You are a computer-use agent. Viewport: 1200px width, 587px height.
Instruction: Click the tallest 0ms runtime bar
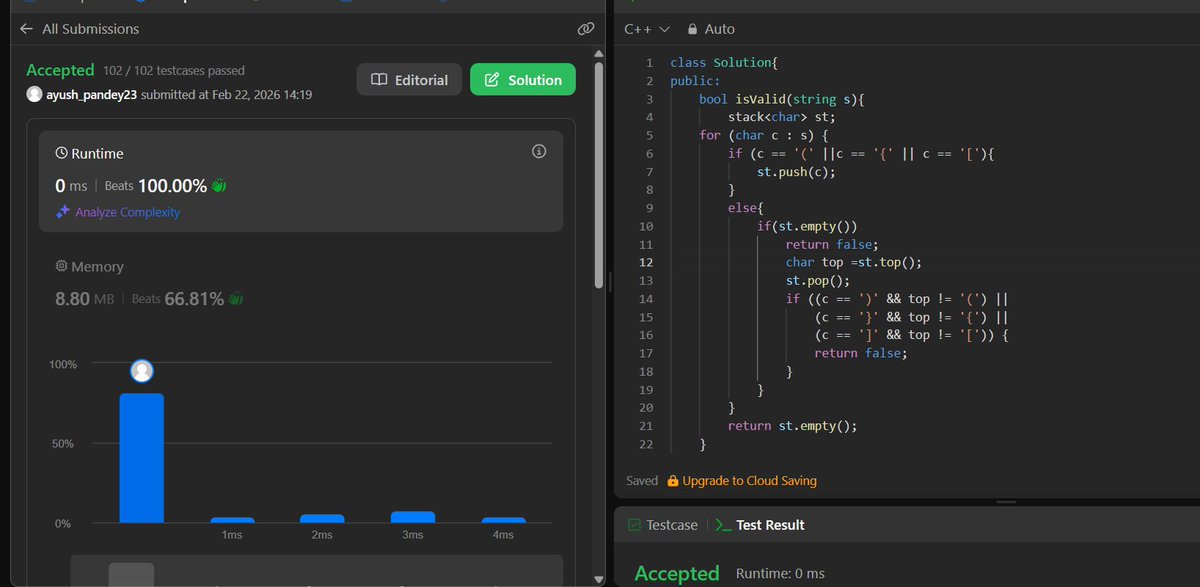point(141,457)
